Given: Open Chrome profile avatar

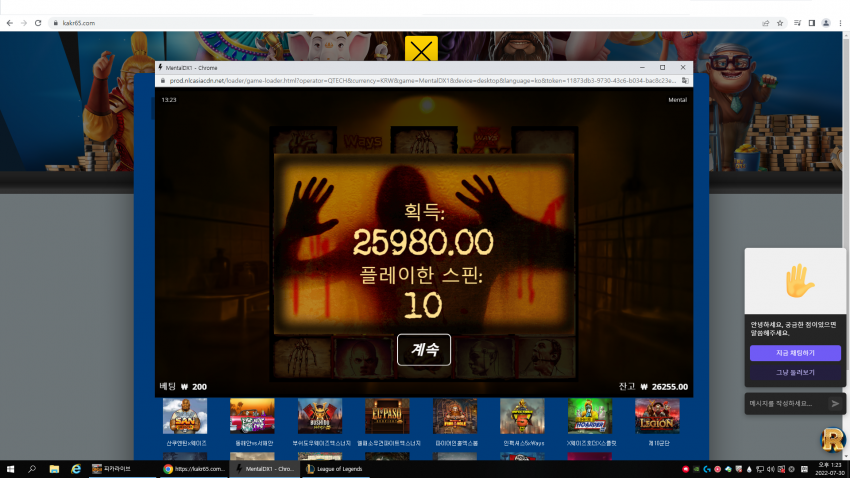Looking at the screenshot, I should [826, 23].
